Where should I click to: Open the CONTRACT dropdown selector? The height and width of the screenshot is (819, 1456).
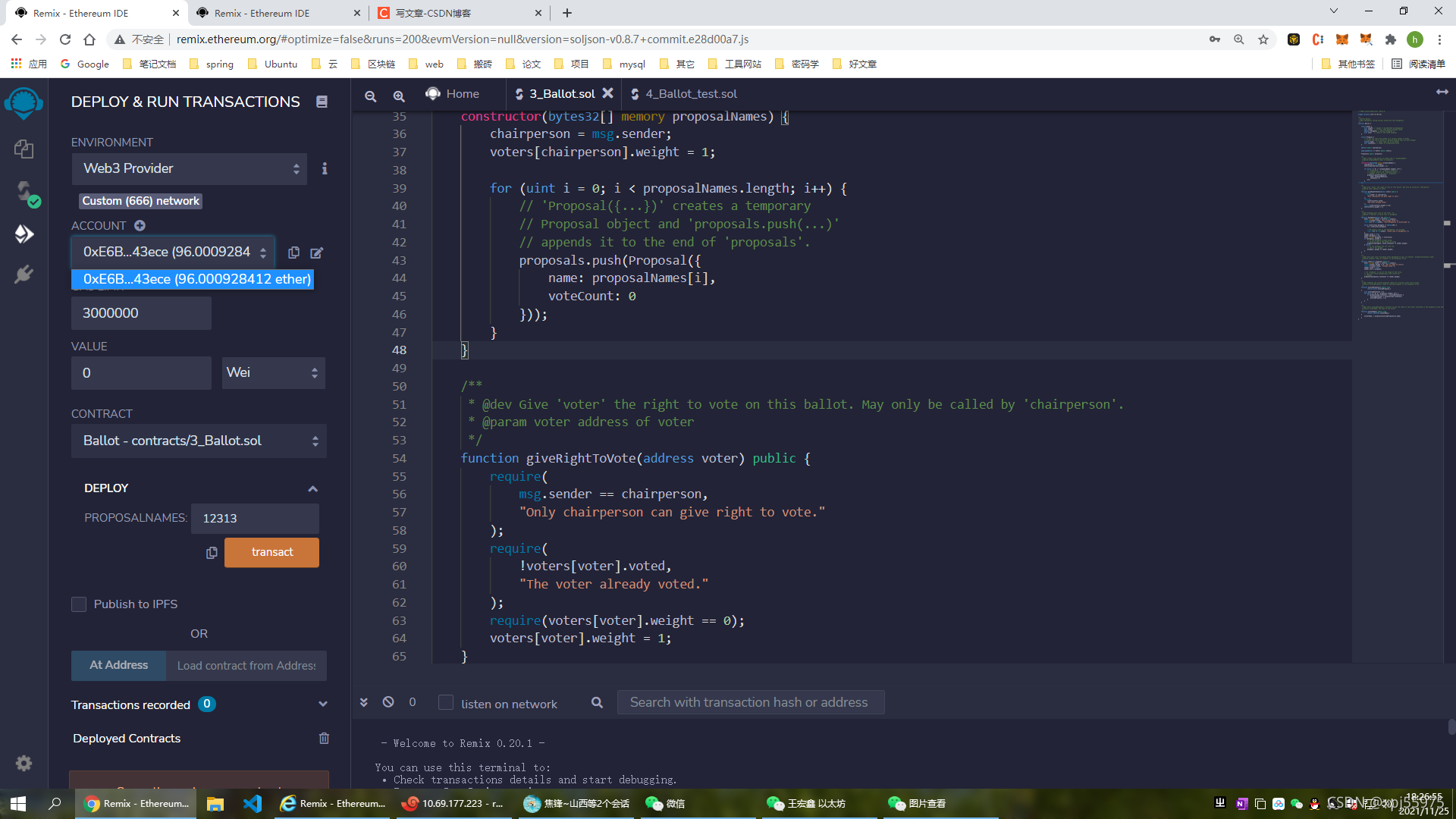coord(198,440)
